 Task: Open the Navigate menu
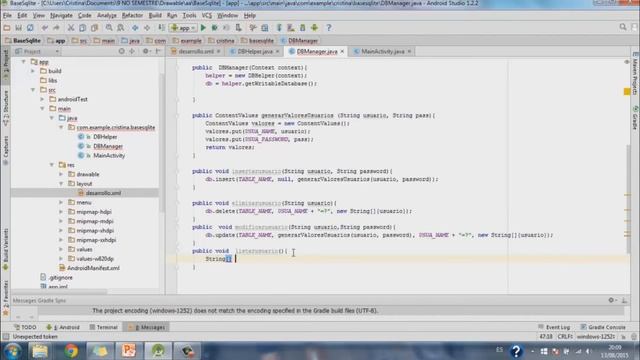(61, 16)
